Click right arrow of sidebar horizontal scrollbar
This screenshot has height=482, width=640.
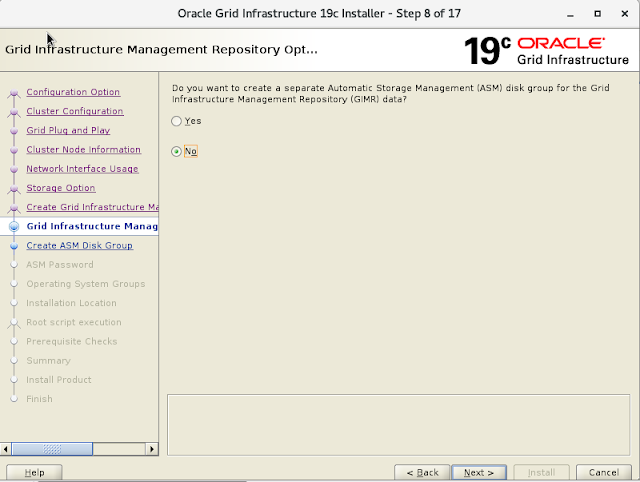pos(152,449)
